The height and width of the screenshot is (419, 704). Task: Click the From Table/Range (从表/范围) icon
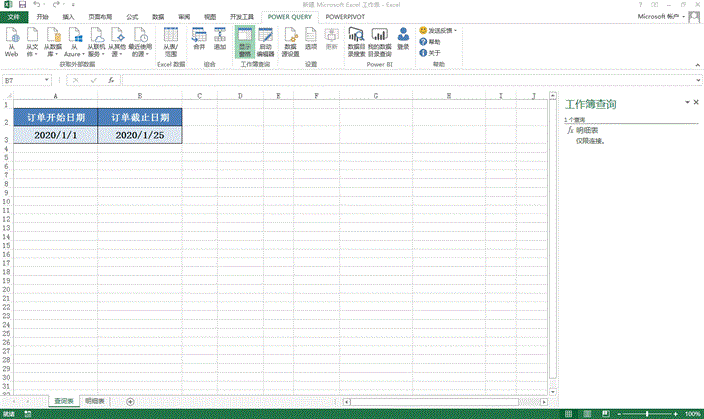[171, 41]
